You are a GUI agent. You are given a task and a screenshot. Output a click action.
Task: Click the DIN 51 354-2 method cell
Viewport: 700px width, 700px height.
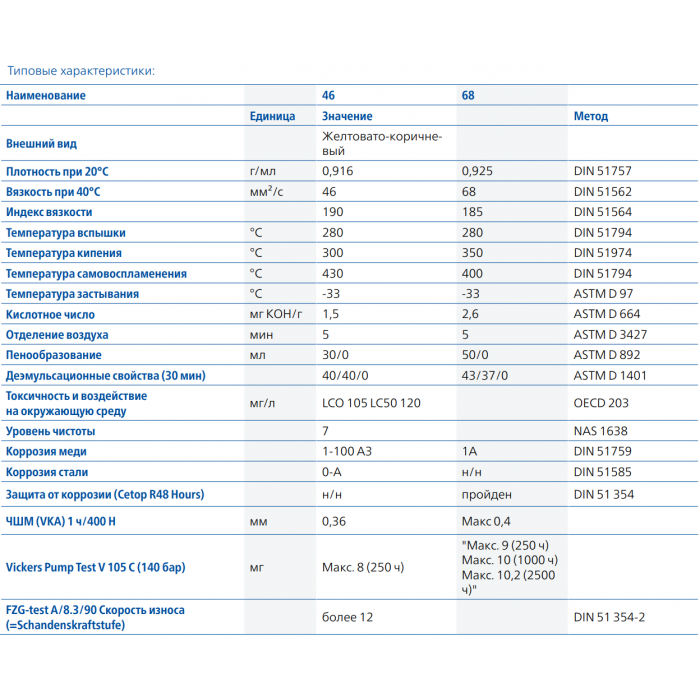pos(609,617)
